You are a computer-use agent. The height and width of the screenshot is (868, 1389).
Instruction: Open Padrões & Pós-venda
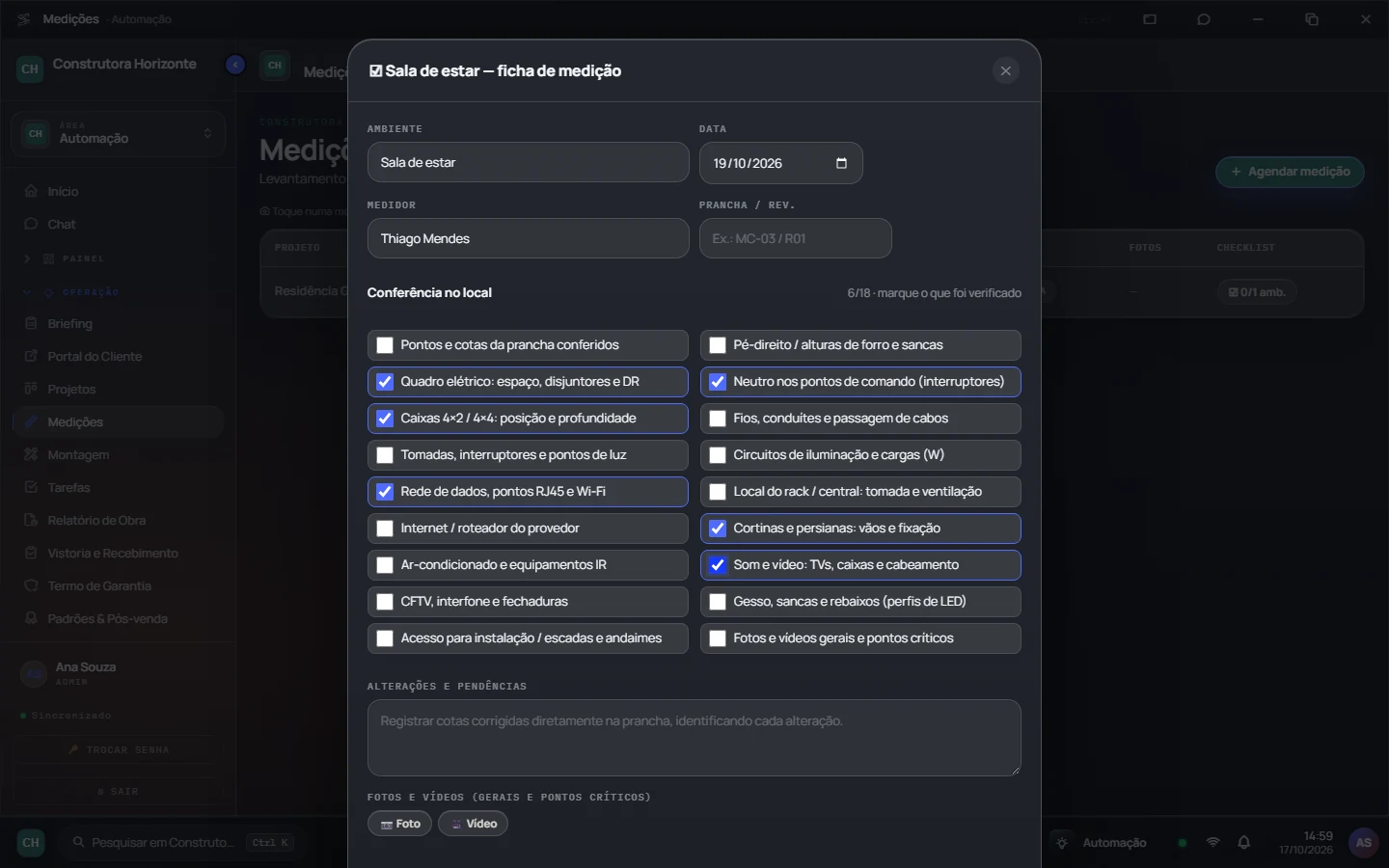click(118, 618)
